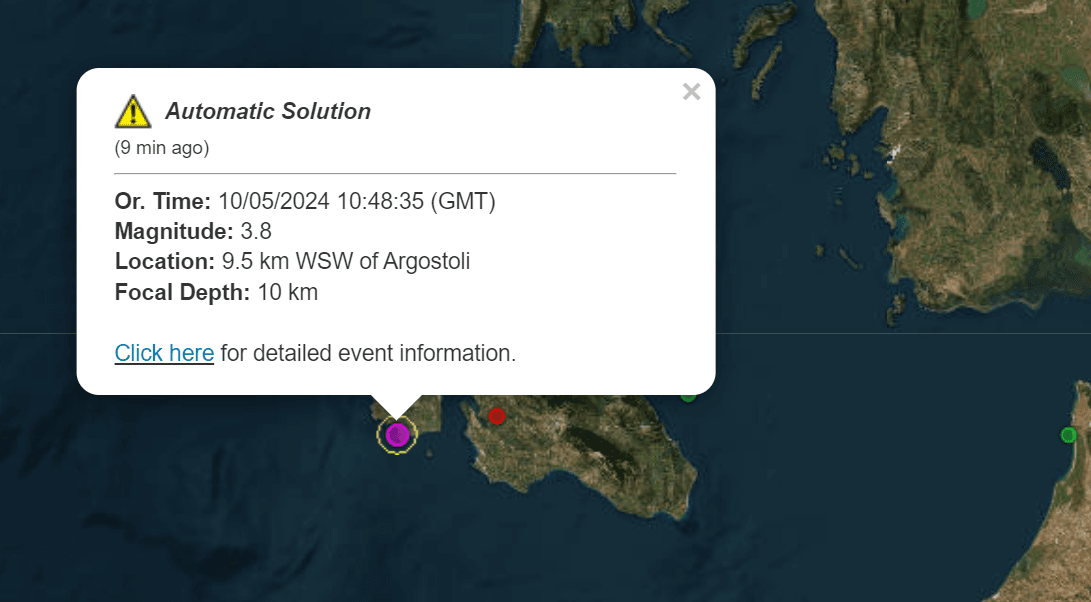Close the earthquake info popup
The width and height of the screenshot is (1091, 602).
pyautogui.click(x=691, y=92)
